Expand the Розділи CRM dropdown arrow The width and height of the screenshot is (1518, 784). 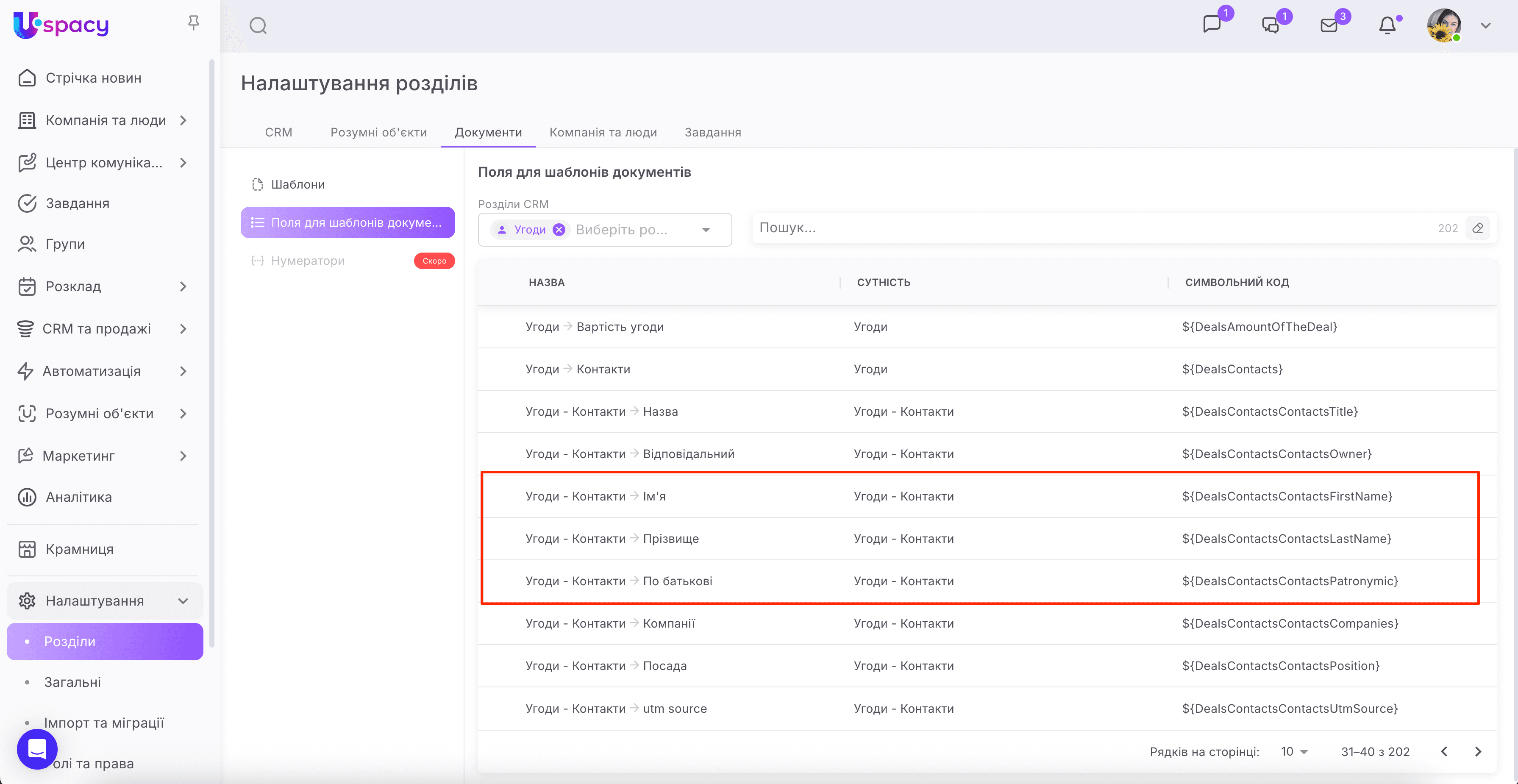point(706,230)
